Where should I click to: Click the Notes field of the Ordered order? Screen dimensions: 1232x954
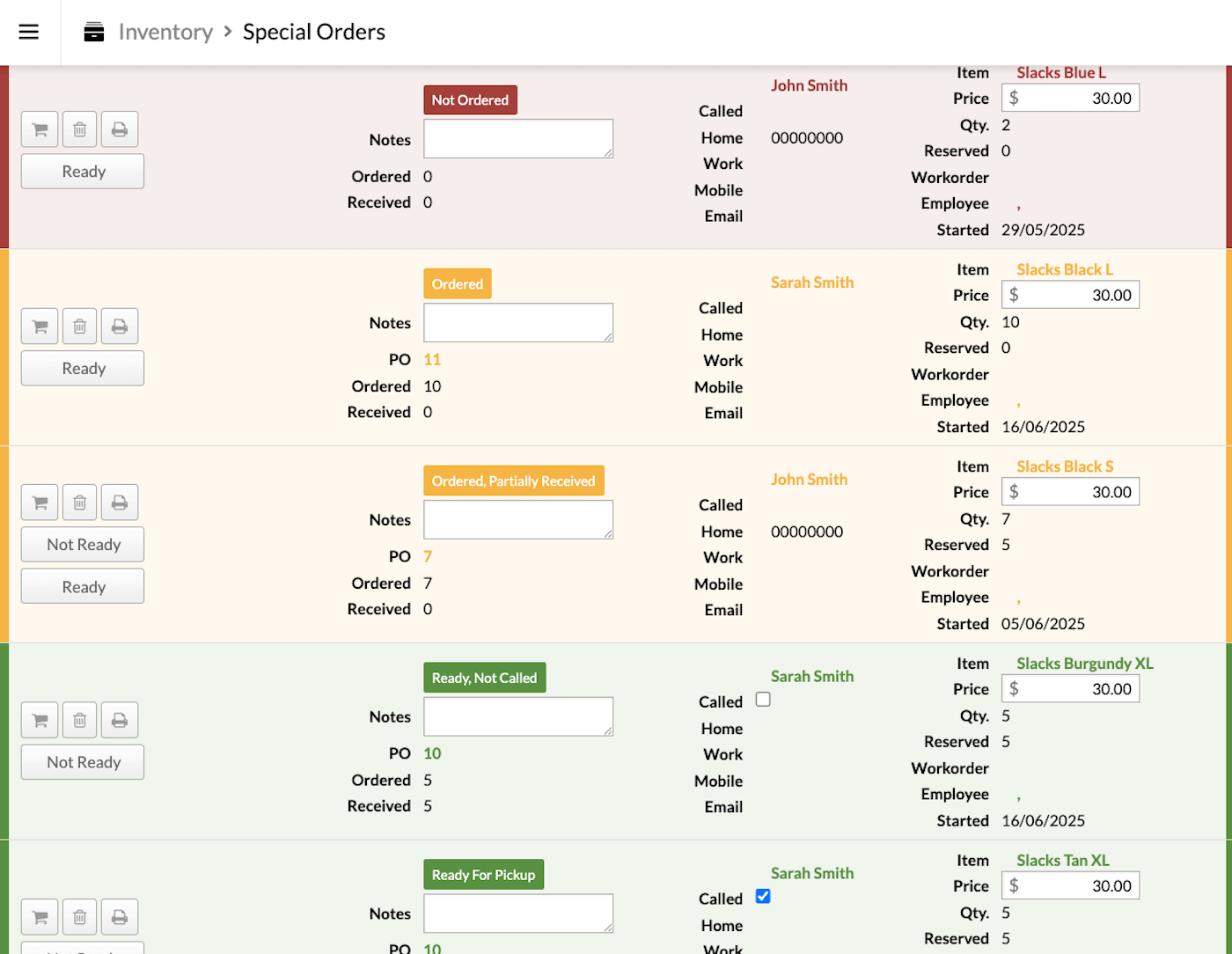point(518,323)
